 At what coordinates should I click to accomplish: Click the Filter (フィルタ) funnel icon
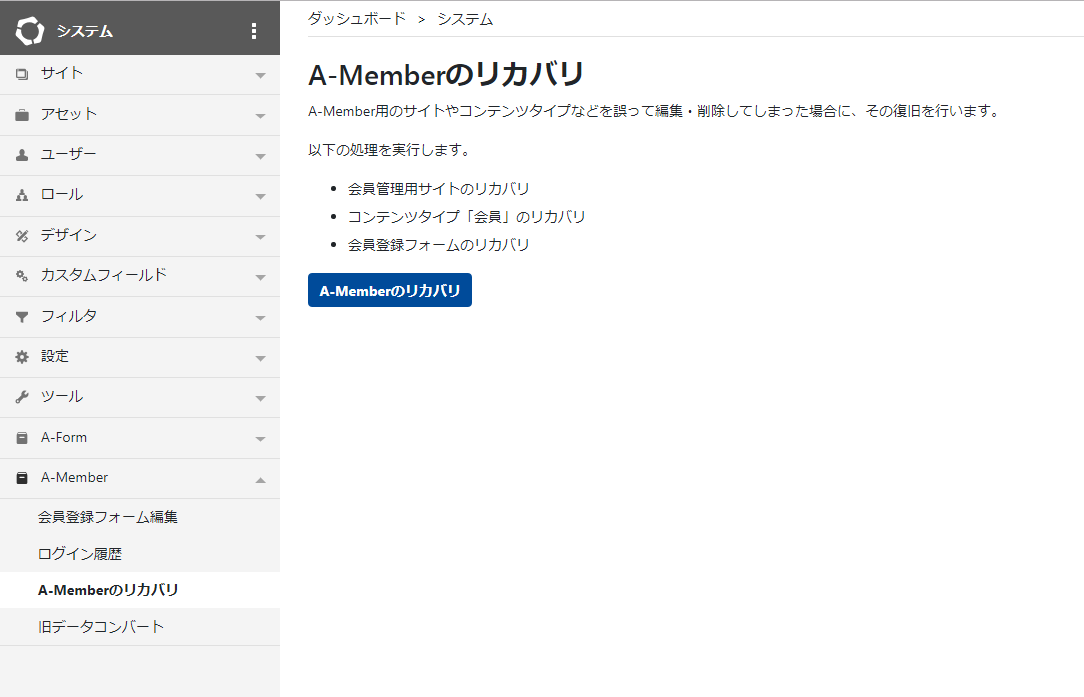pyautogui.click(x=22, y=317)
